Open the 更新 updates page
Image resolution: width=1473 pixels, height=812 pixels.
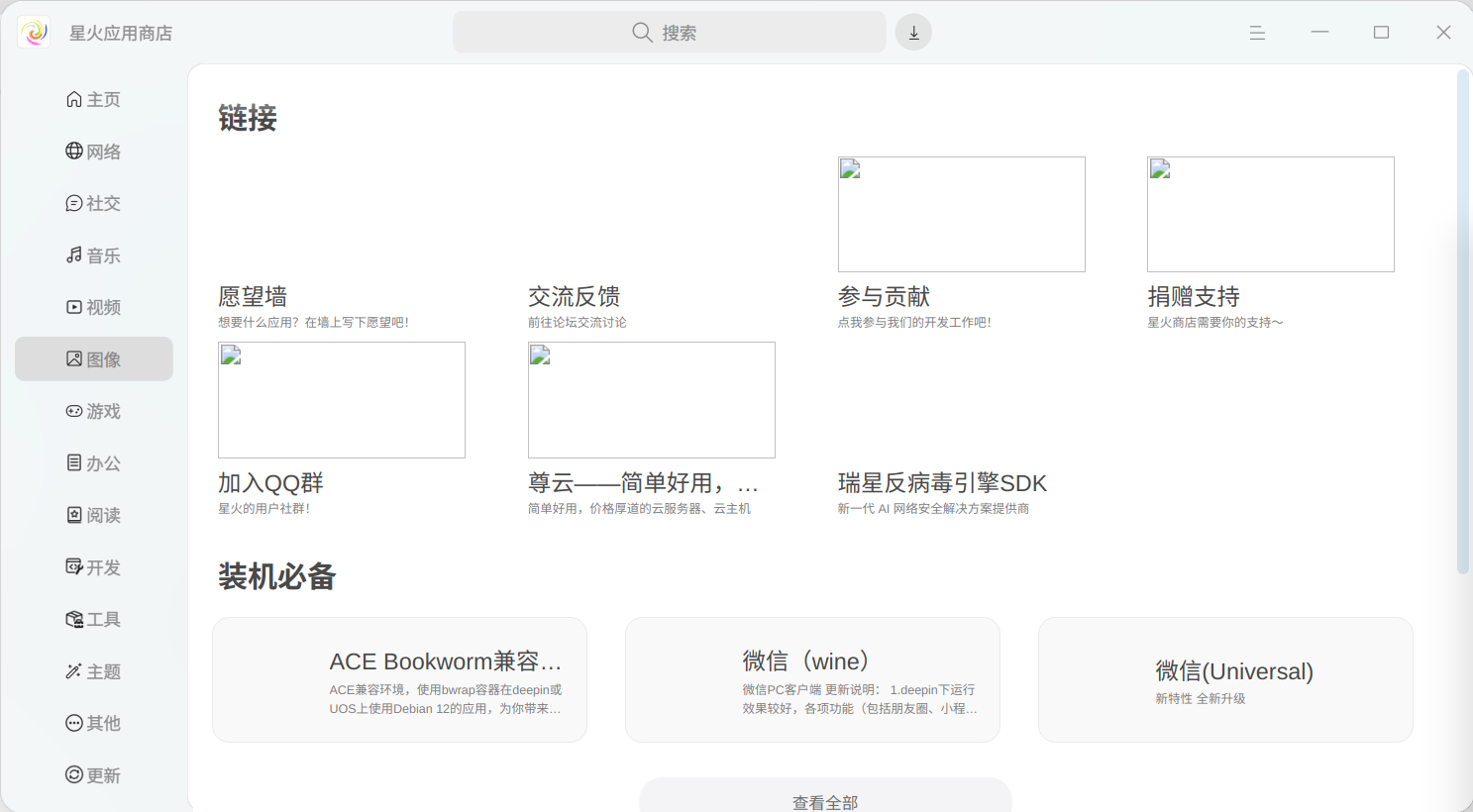[94, 775]
